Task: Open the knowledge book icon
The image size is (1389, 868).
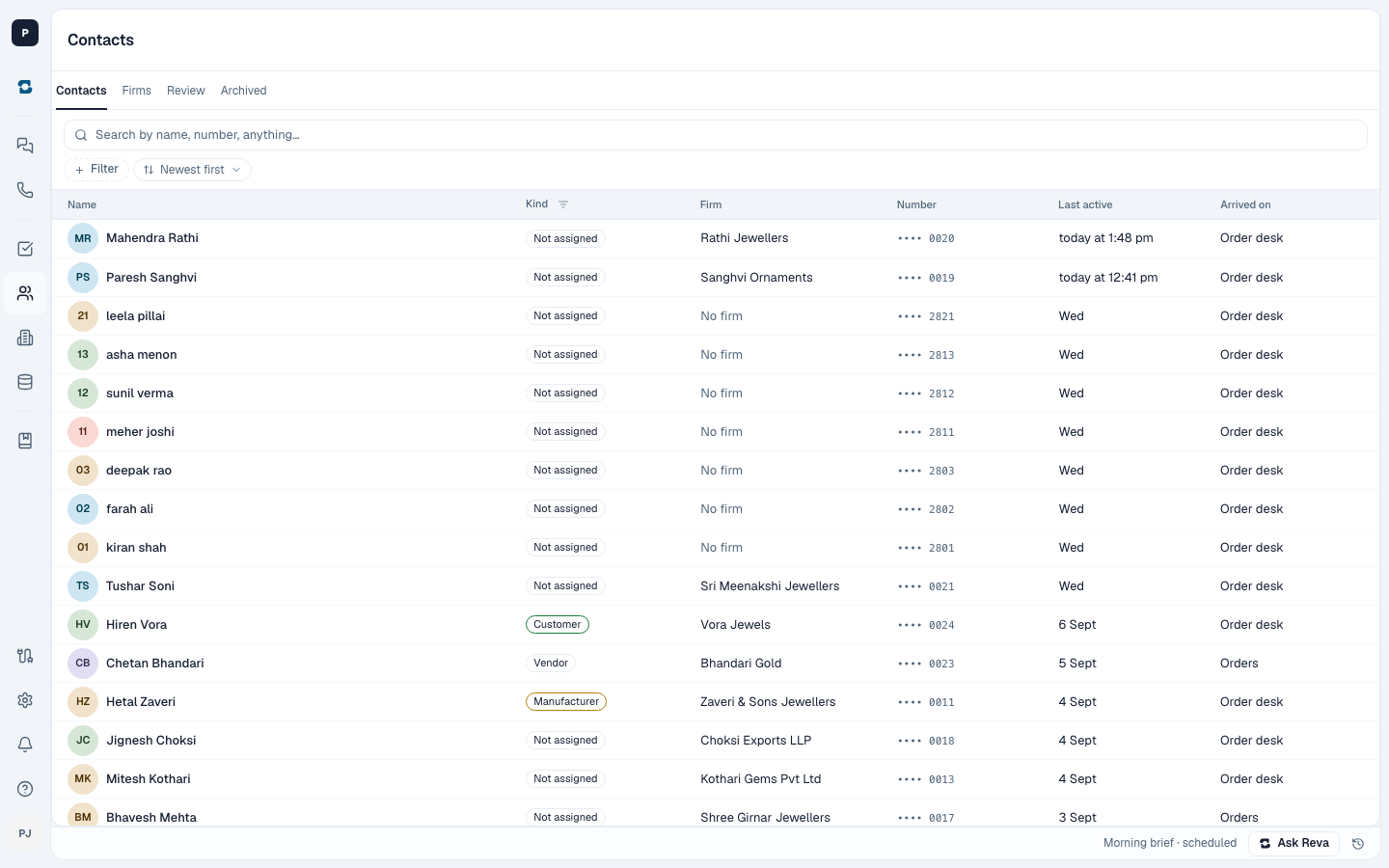Action: coord(25,441)
